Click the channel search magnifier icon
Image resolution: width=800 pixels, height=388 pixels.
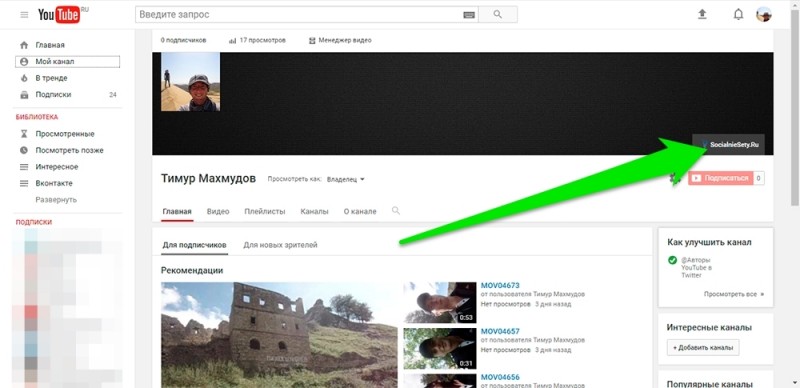396,210
